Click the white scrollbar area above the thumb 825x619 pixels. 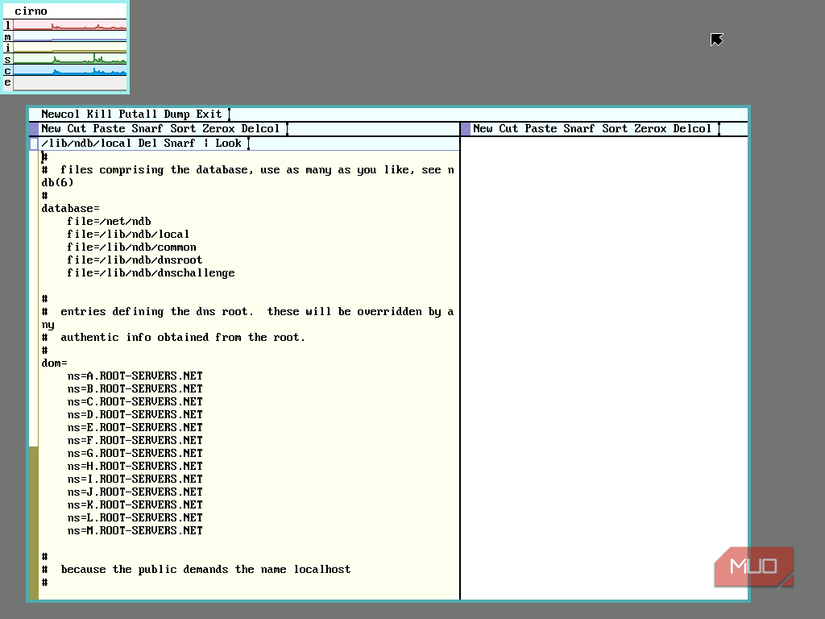34,298
